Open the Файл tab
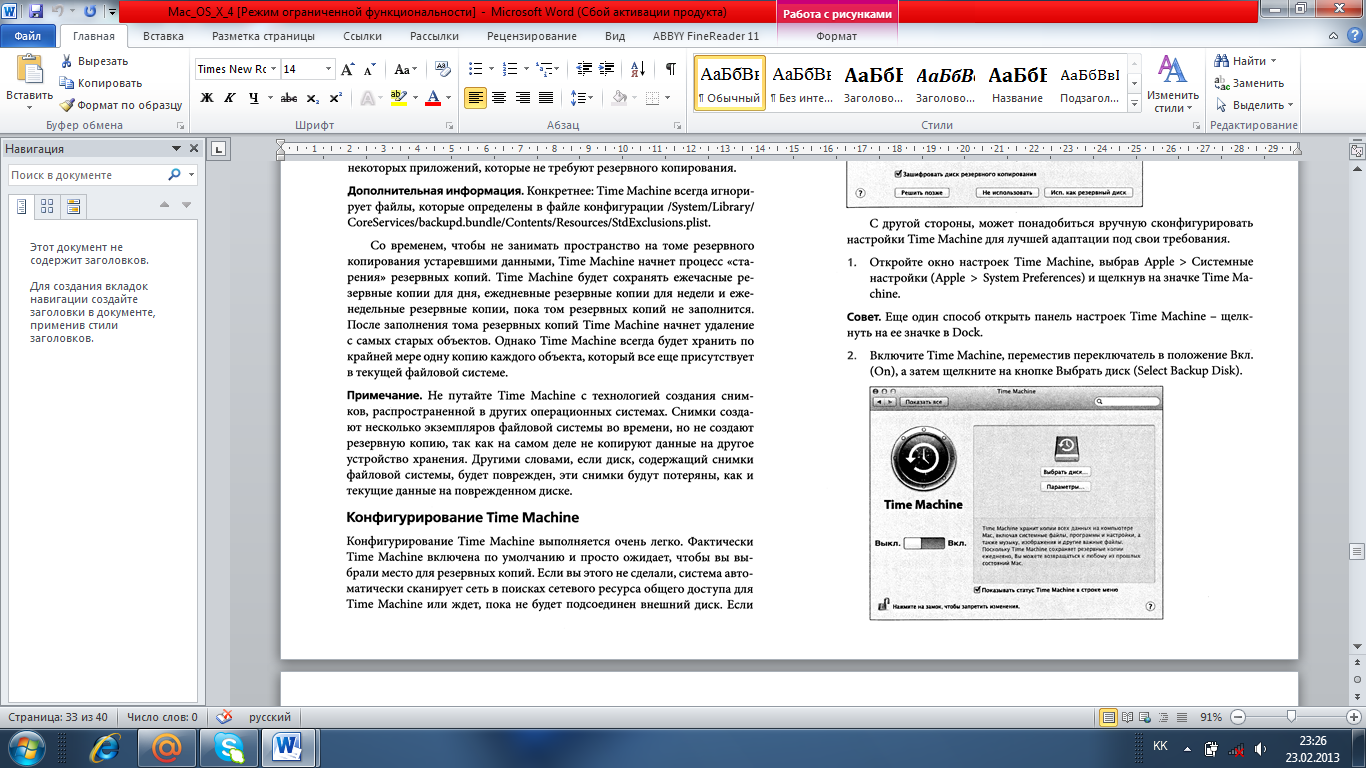The width and height of the screenshot is (1366, 768). [x=28, y=36]
